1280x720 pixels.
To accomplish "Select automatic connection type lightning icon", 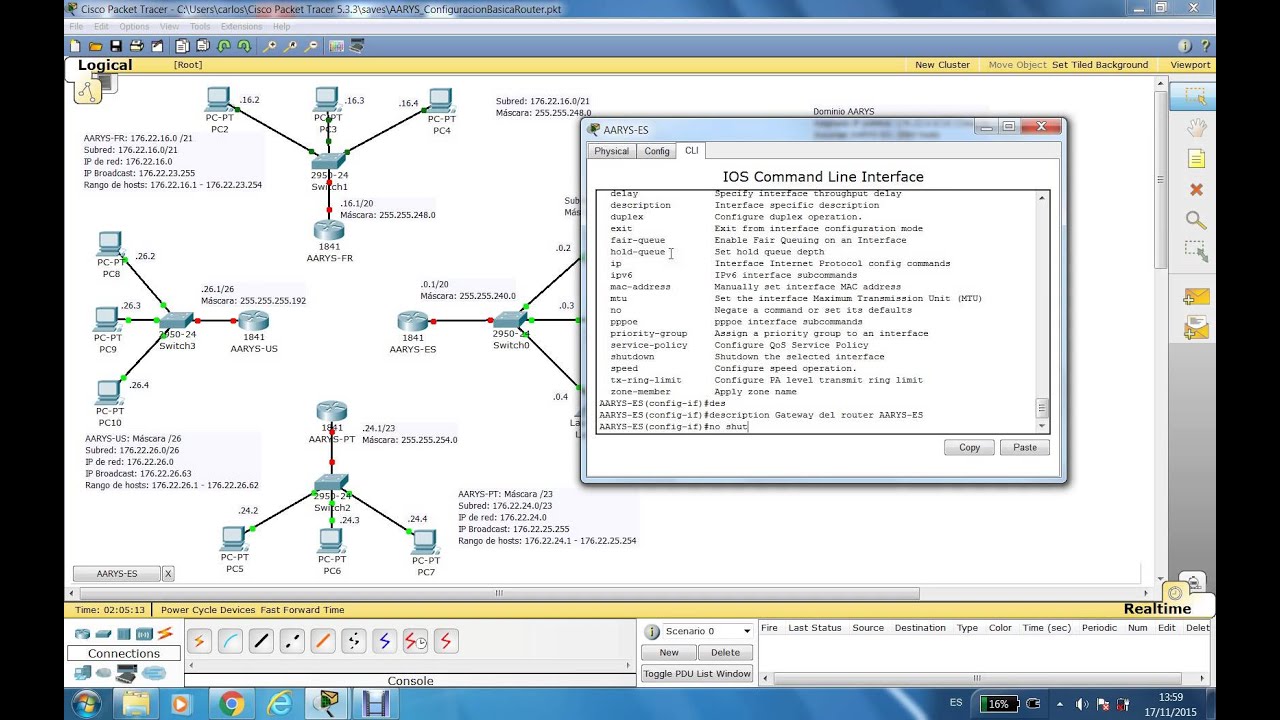I will point(199,642).
